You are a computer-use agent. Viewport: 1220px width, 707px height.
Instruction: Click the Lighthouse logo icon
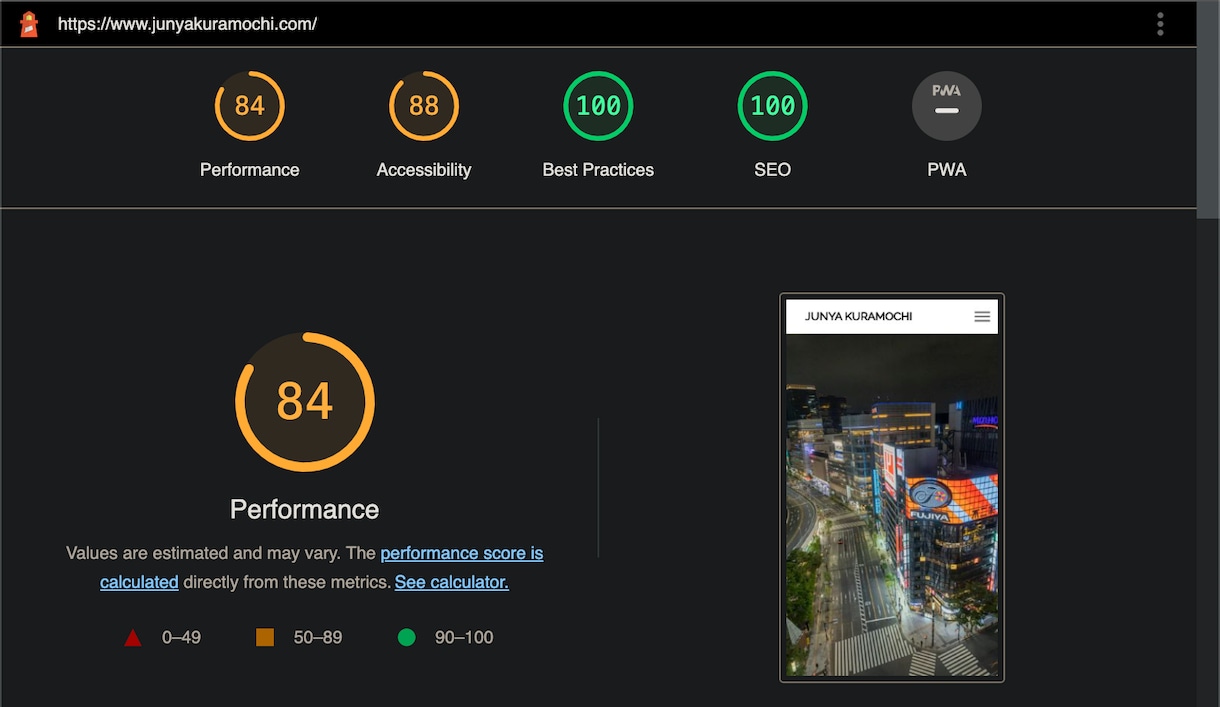tap(29, 24)
